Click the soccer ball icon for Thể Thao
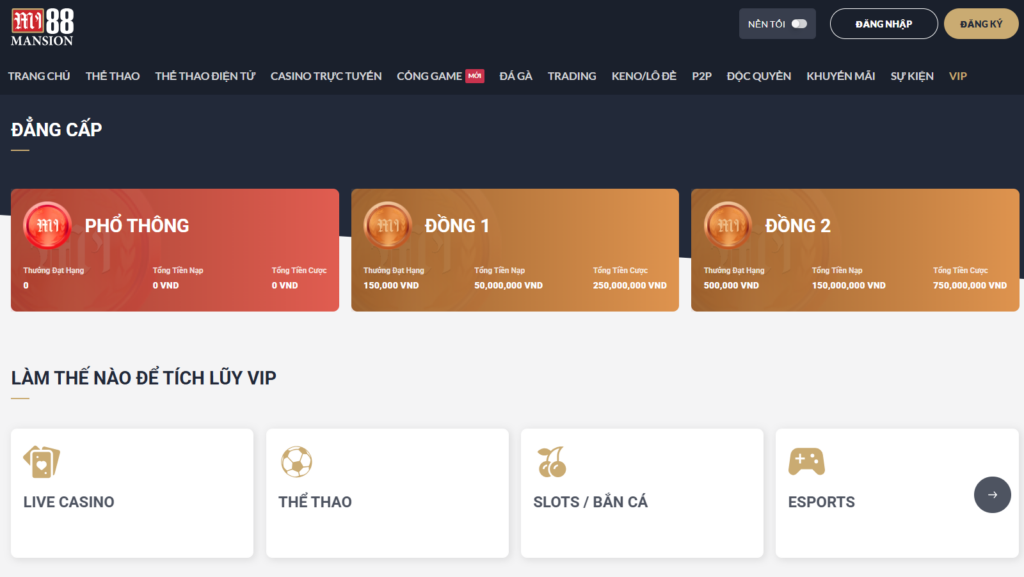The image size is (1024, 577). (x=296, y=461)
